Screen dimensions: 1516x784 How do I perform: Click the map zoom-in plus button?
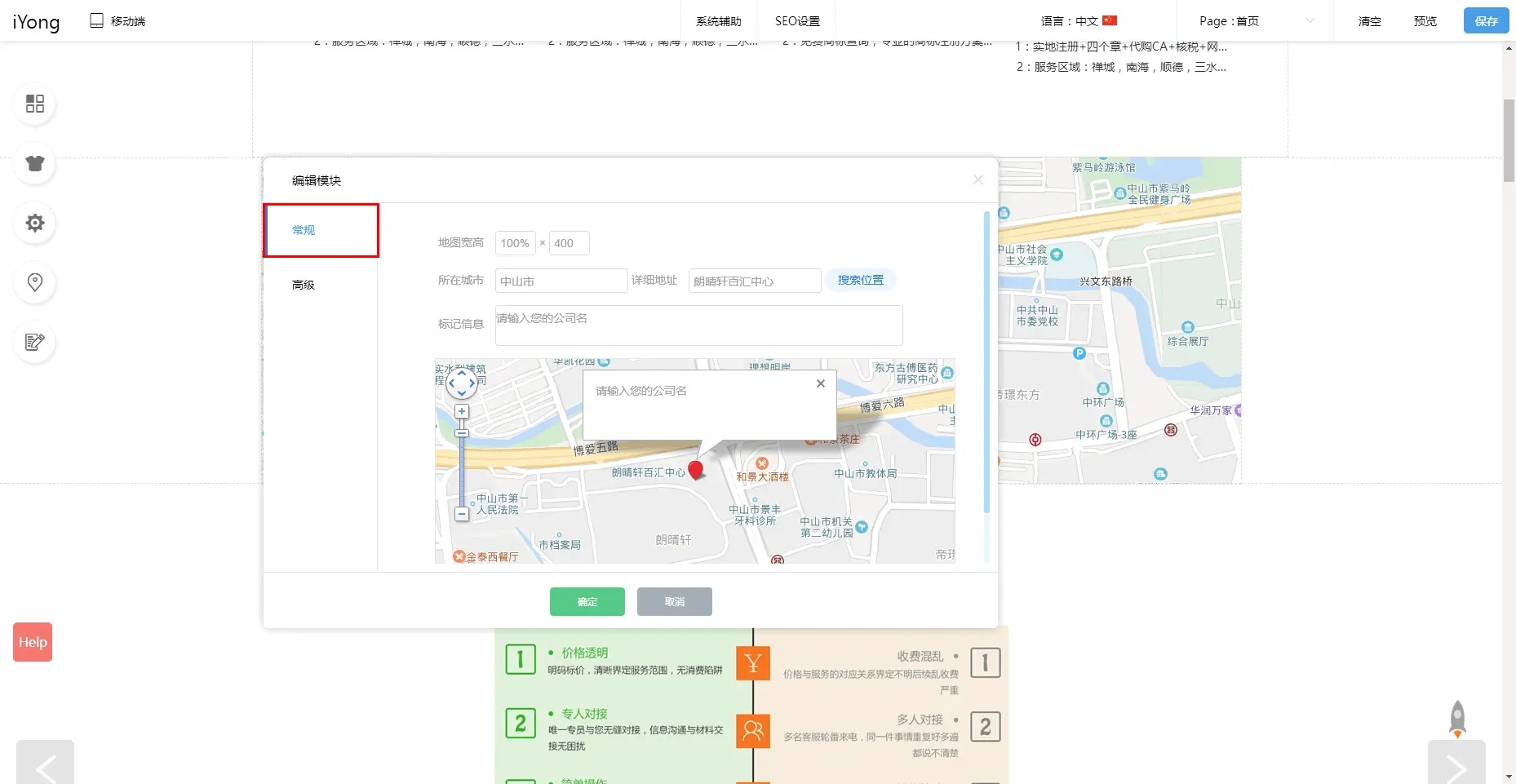pos(462,411)
